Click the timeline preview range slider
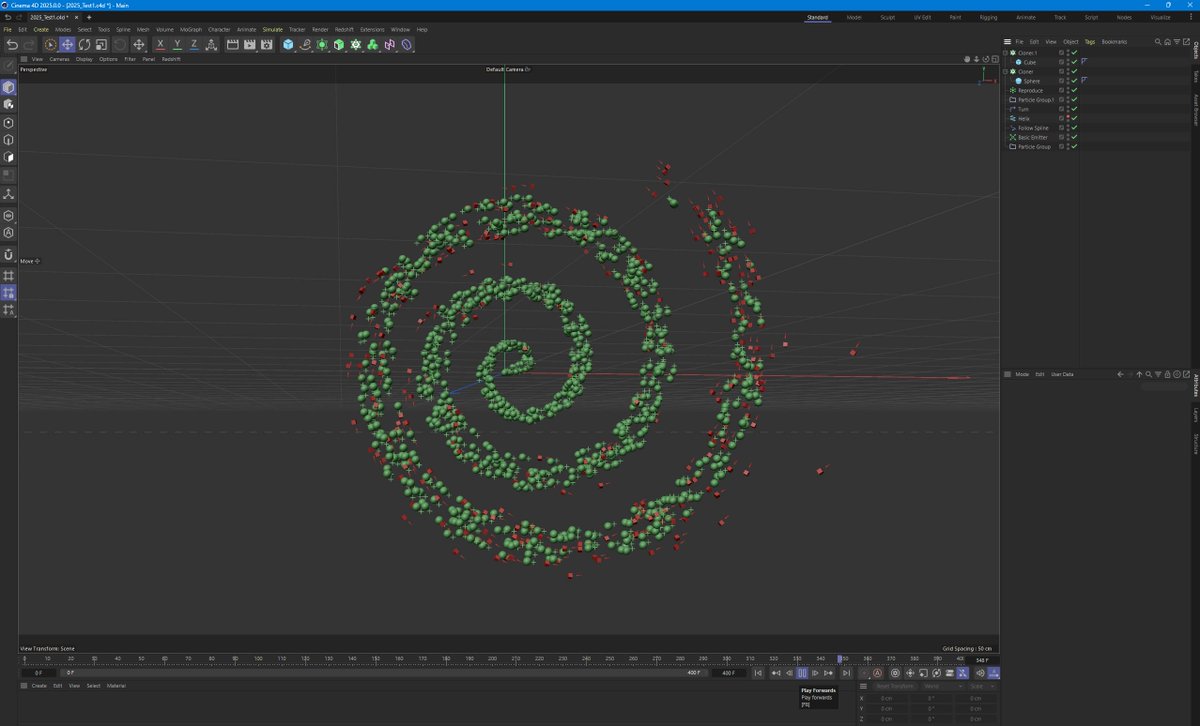The image size is (1200, 726). coord(384,673)
